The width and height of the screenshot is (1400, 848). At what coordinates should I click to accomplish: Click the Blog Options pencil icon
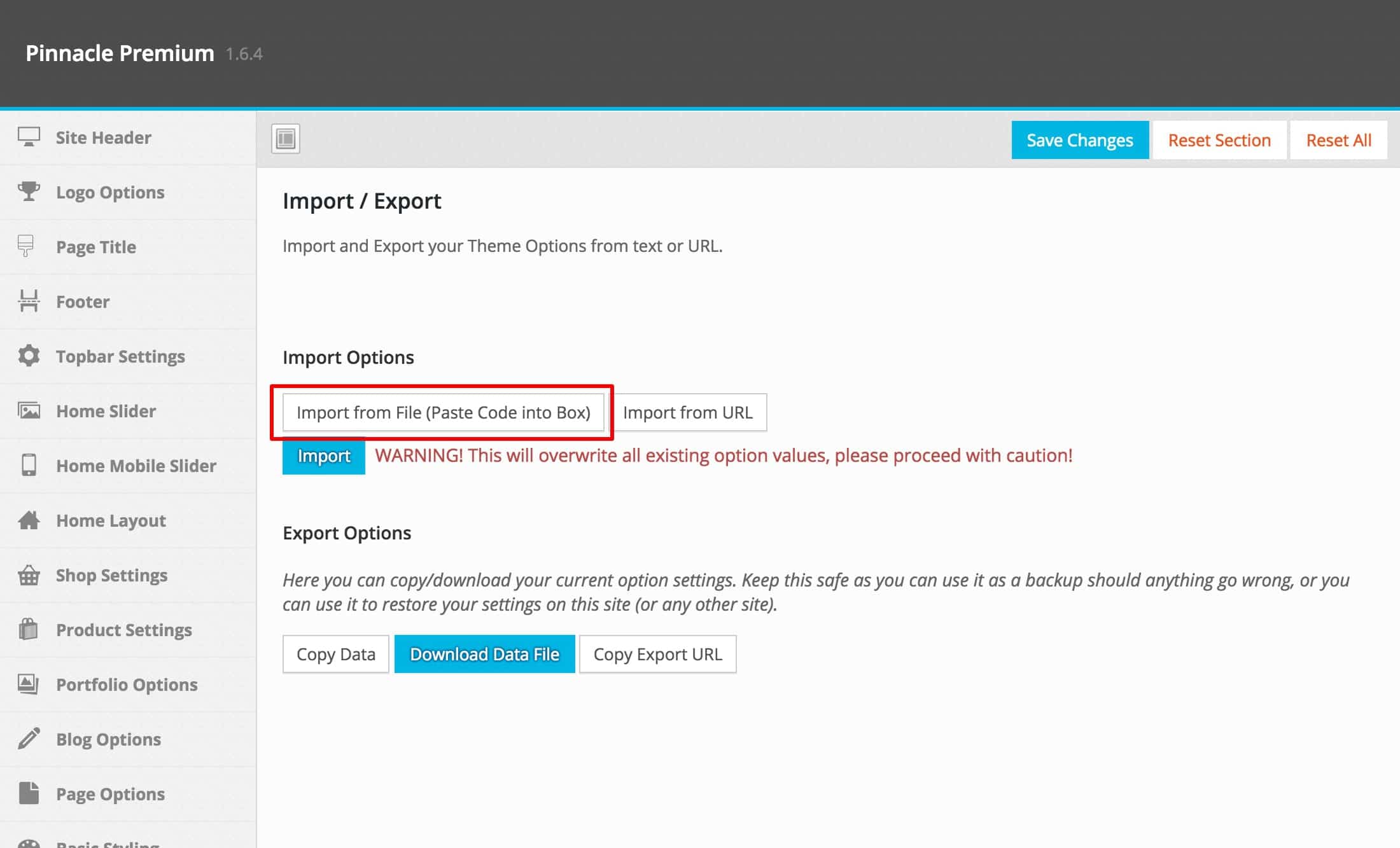pos(30,739)
